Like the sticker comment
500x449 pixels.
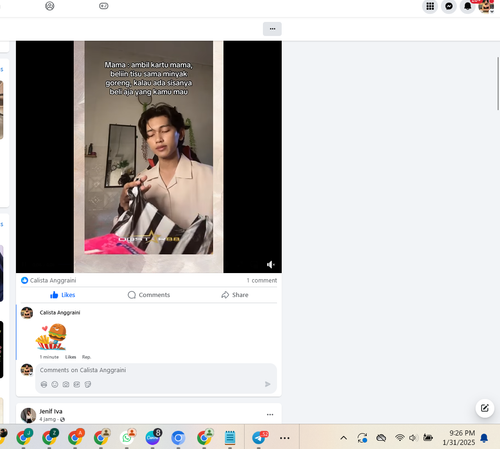pos(70,357)
